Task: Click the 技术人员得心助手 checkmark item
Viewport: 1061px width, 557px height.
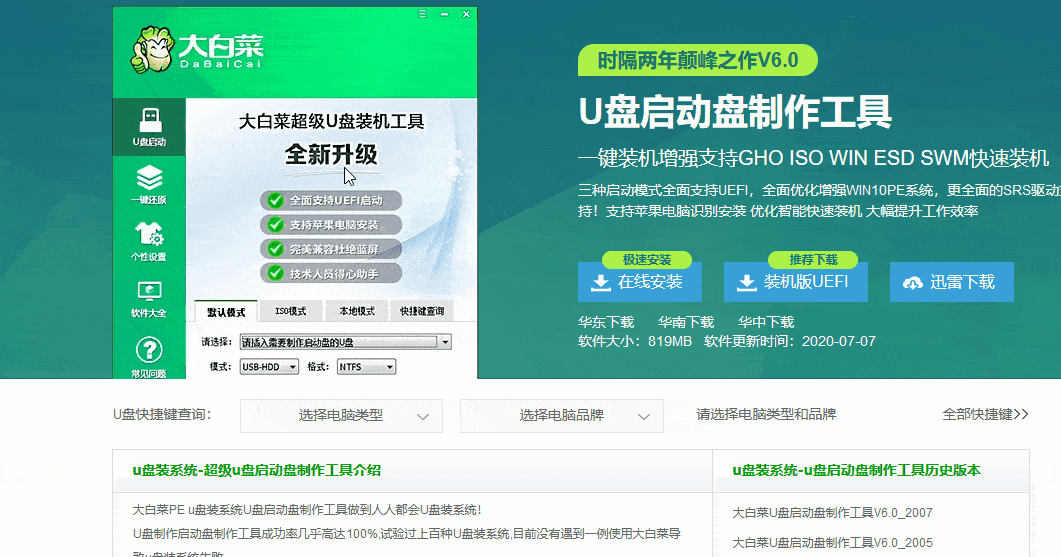Action: tap(331, 273)
